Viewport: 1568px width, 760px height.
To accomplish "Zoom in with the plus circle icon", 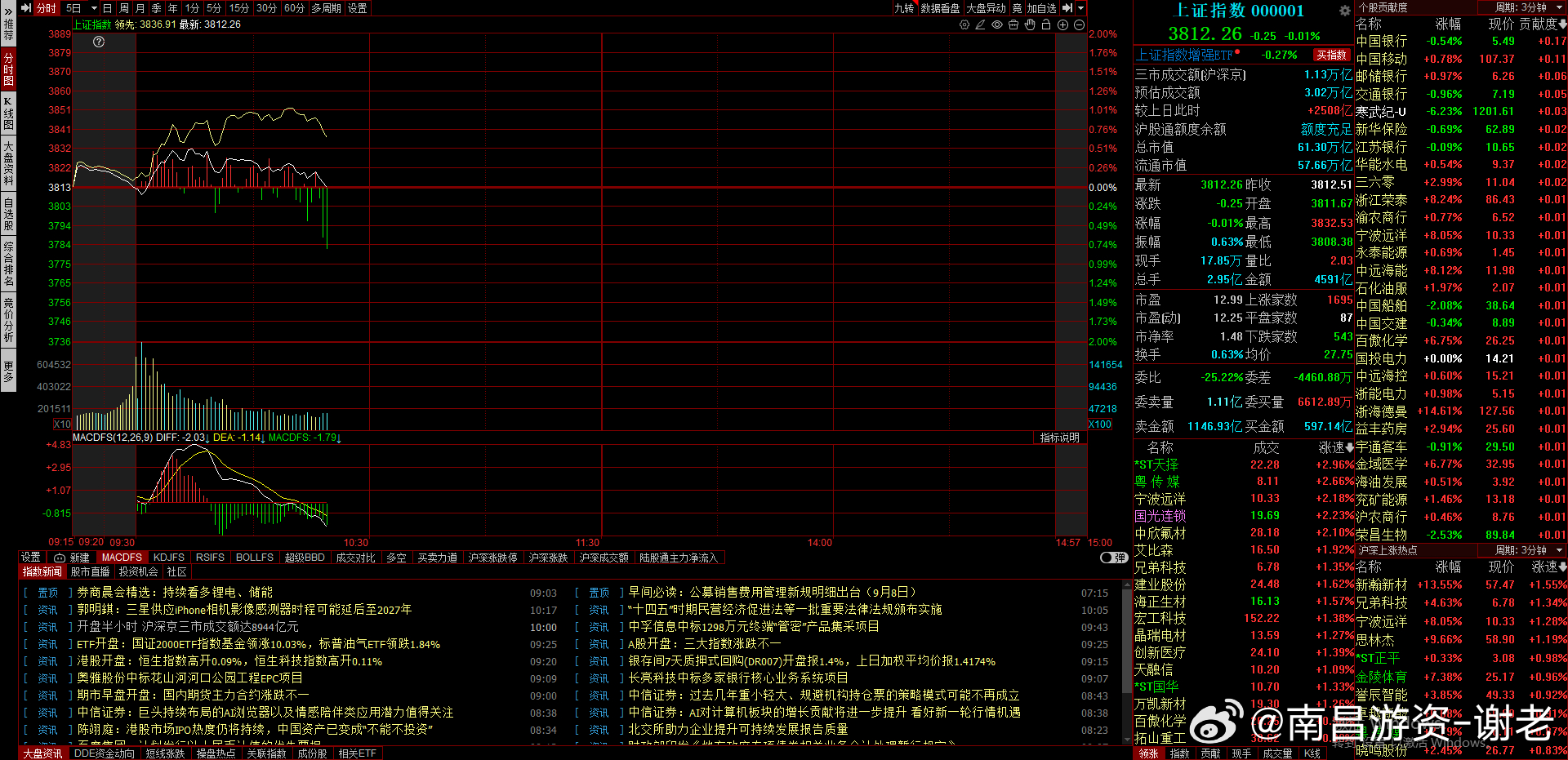I will 1063,25.
